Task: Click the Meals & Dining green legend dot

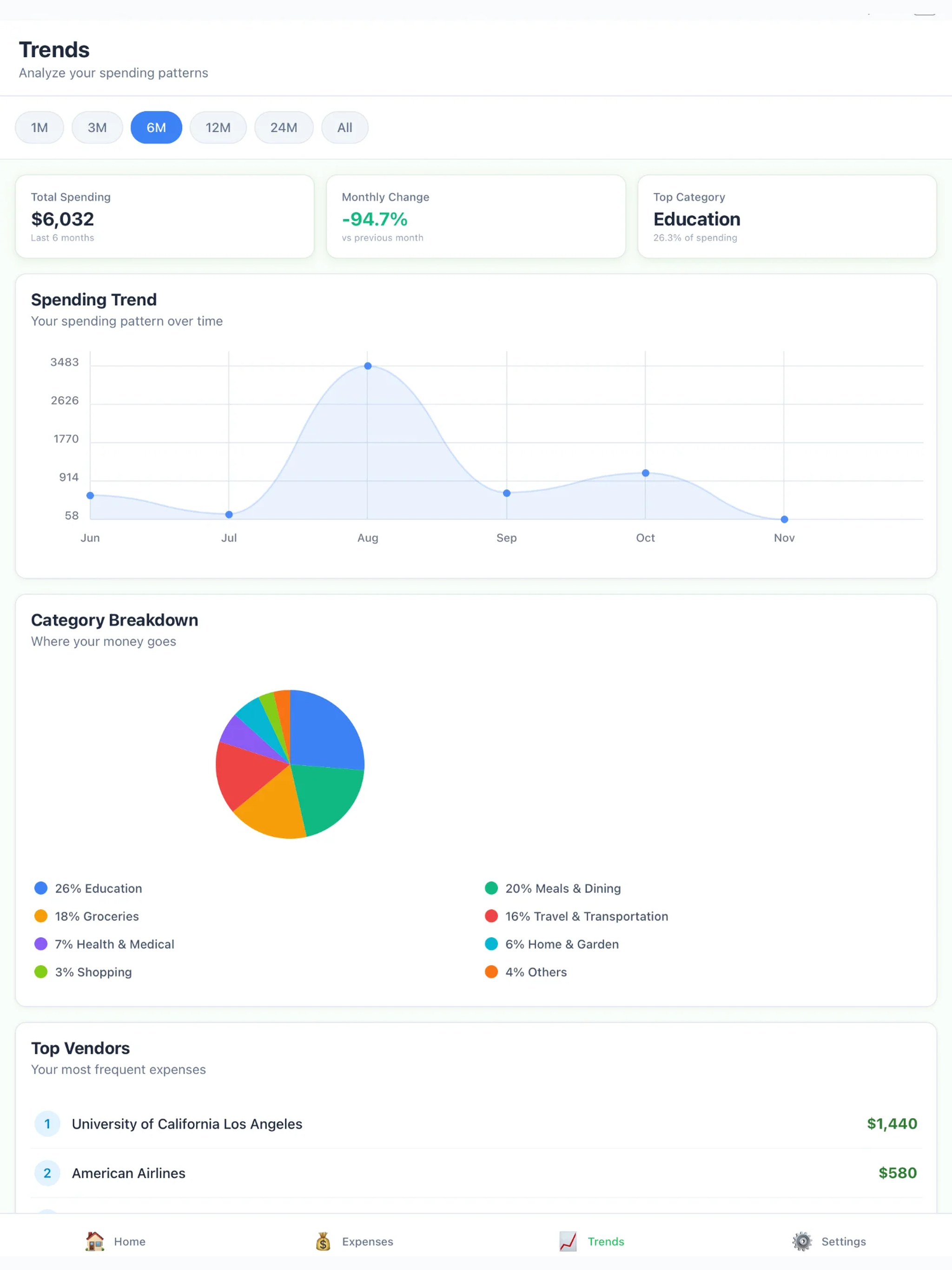Action: coord(491,888)
